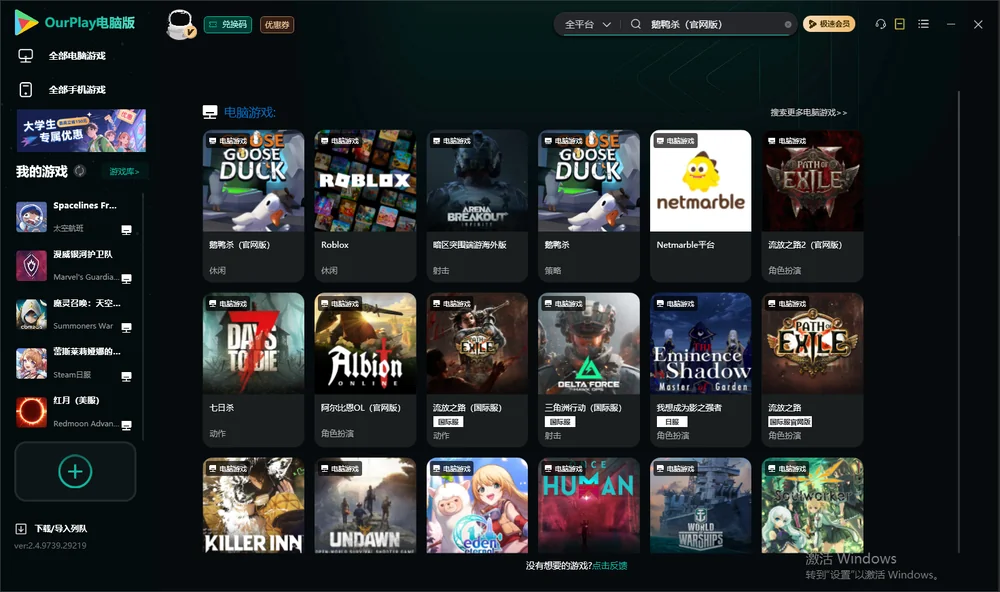
Task: Open the 七日杀 game card
Action: point(253,369)
